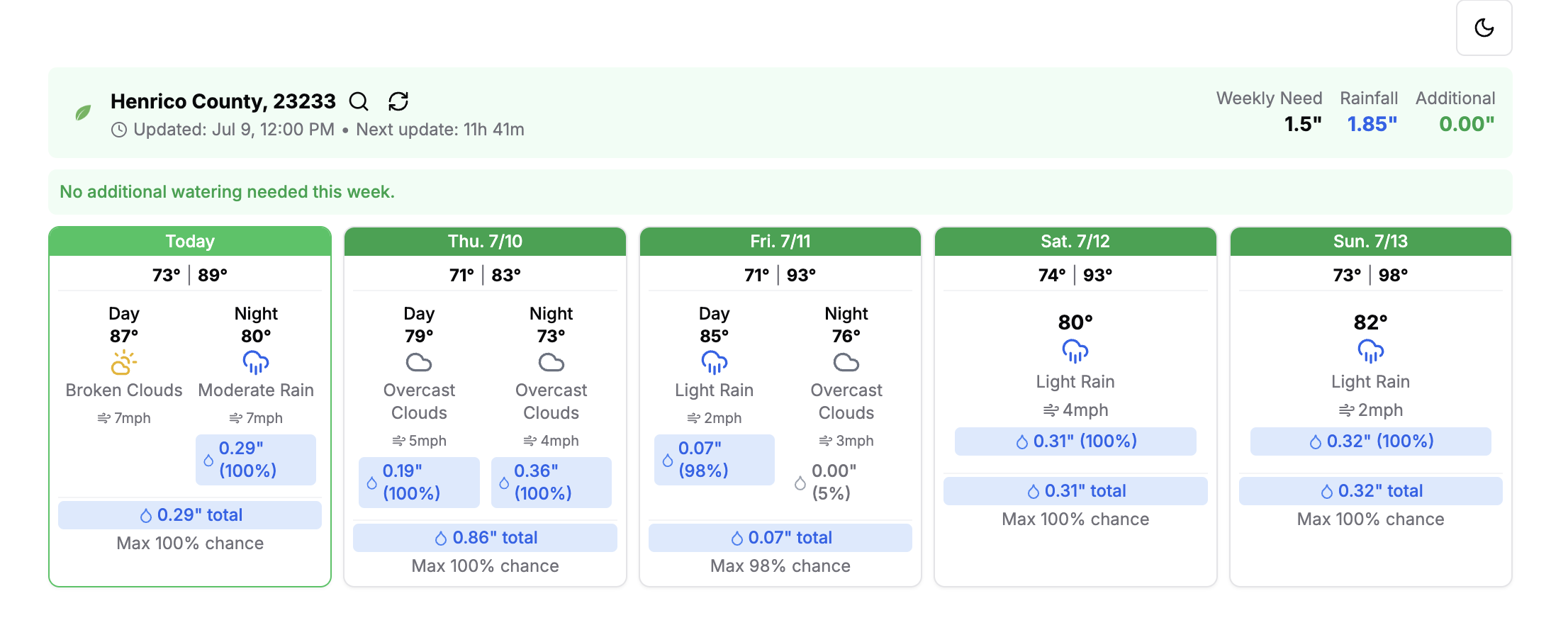The width and height of the screenshot is (1568, 625).
Task: Click the 1.85" Rainfall summary value
Action: 1372,124
